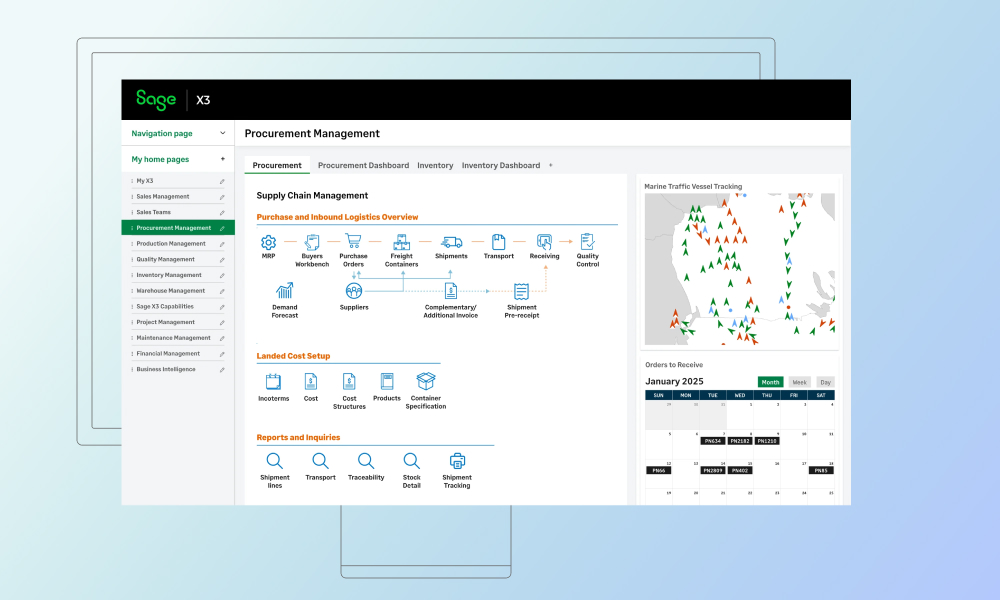Open the Inventory Dashboard tab
This screenshot has height=600, width=1000.
point(500,165)
